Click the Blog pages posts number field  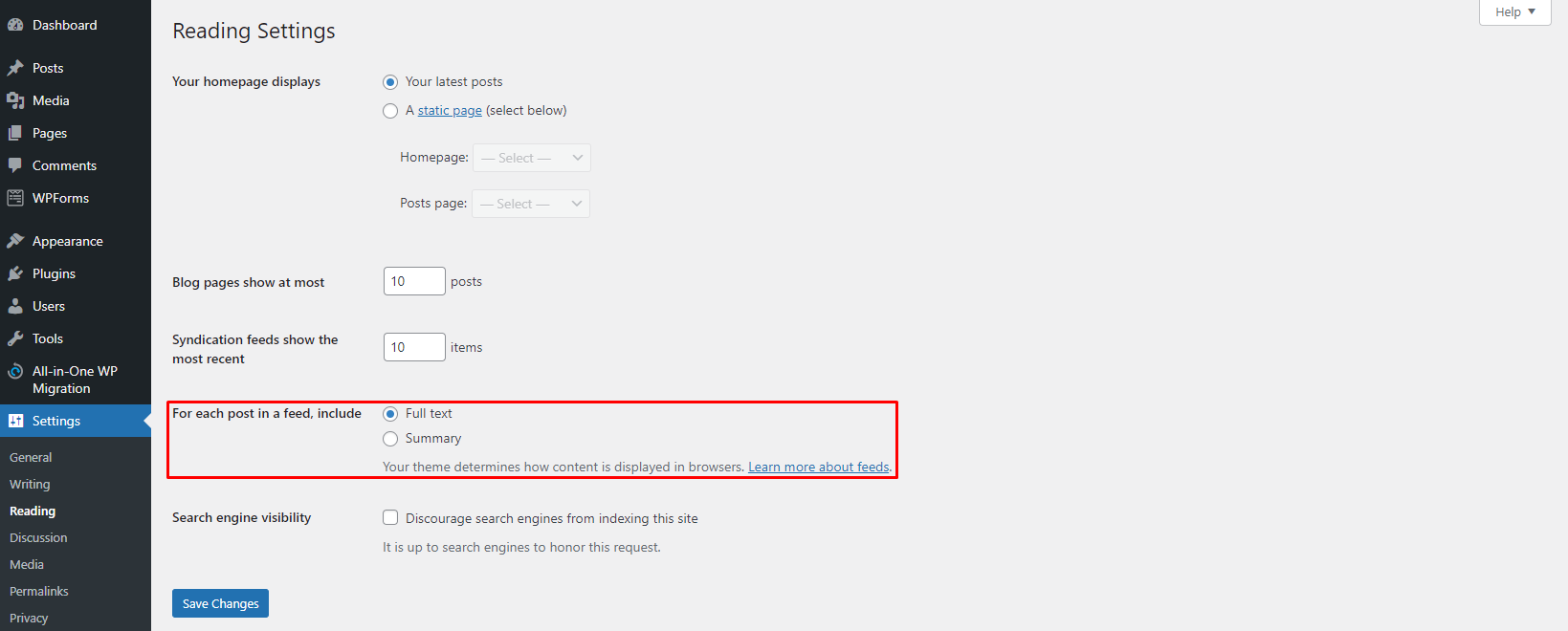pyautogui.click(x=413, y=281)
